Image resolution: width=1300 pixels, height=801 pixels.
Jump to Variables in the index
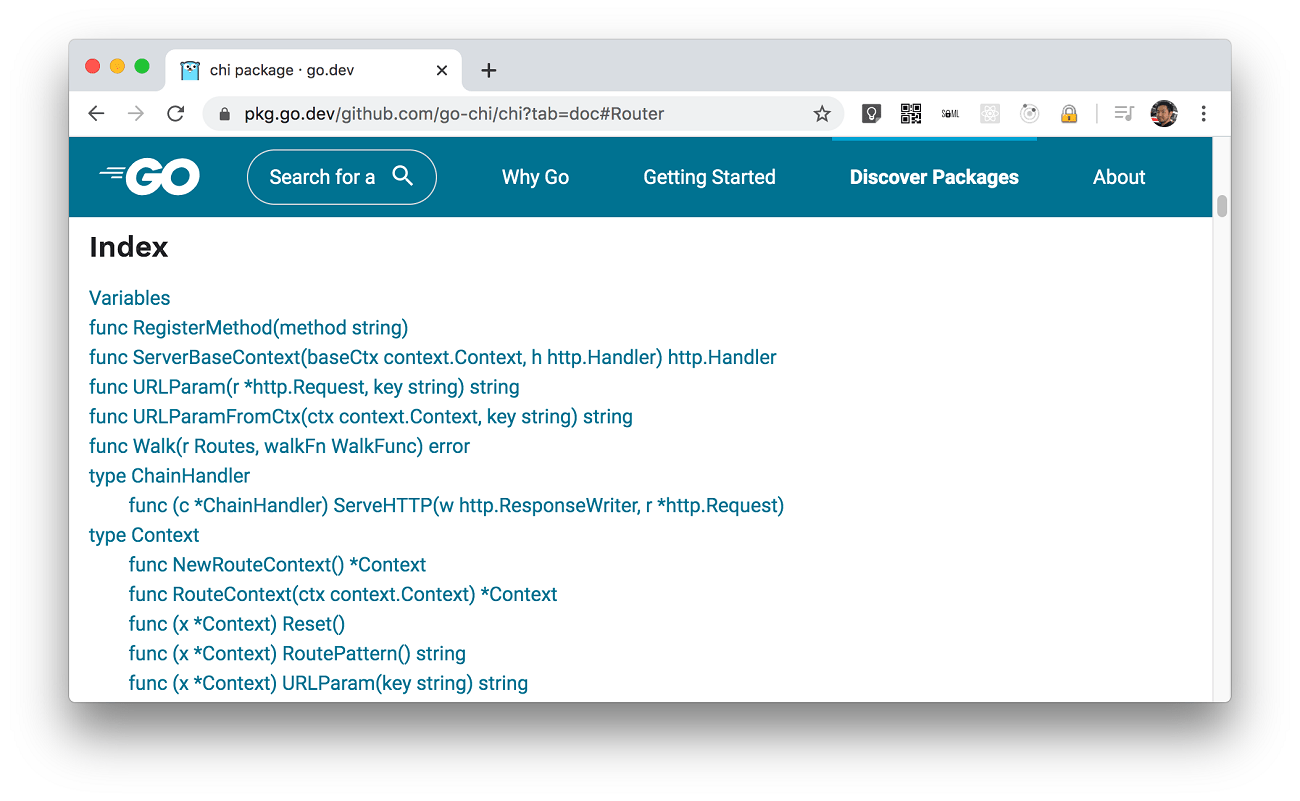[129, 298]
